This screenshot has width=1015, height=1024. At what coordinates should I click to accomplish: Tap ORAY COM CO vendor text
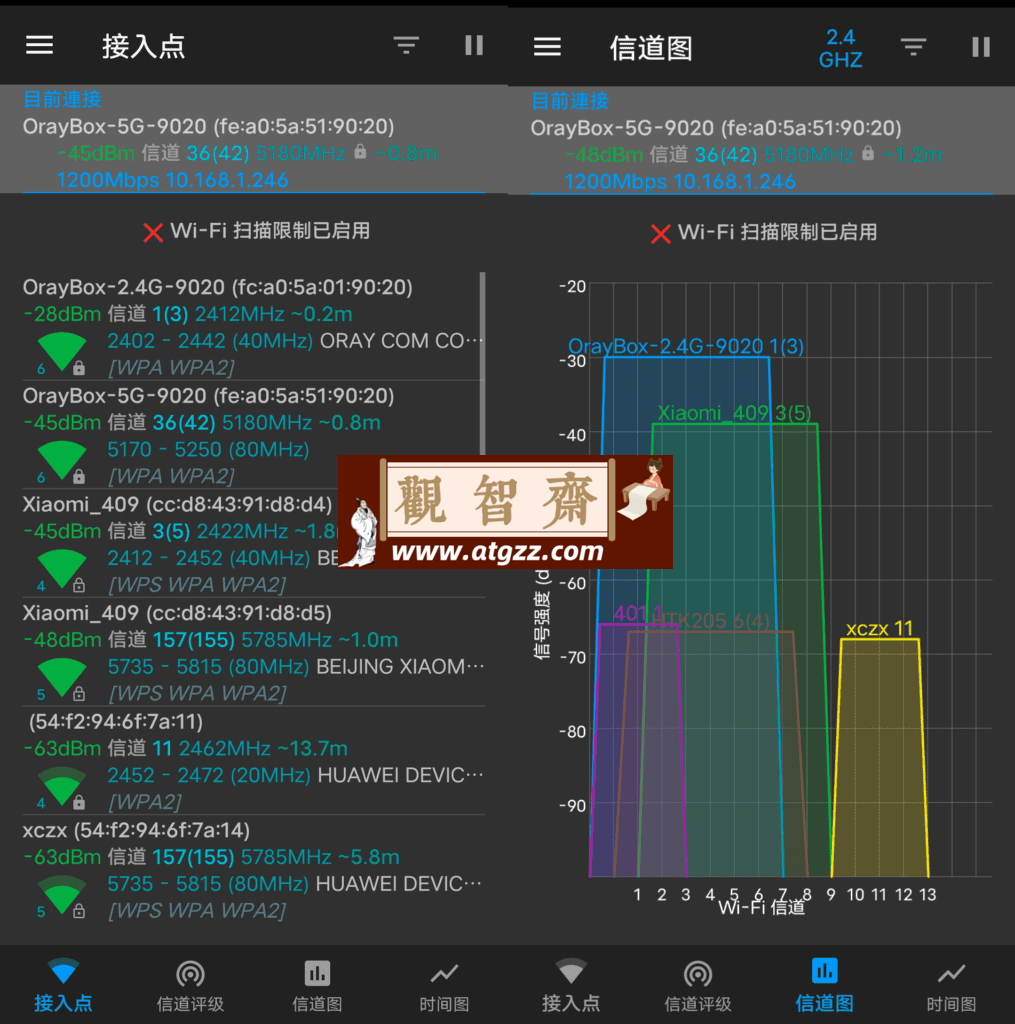(x=401, y=340)
